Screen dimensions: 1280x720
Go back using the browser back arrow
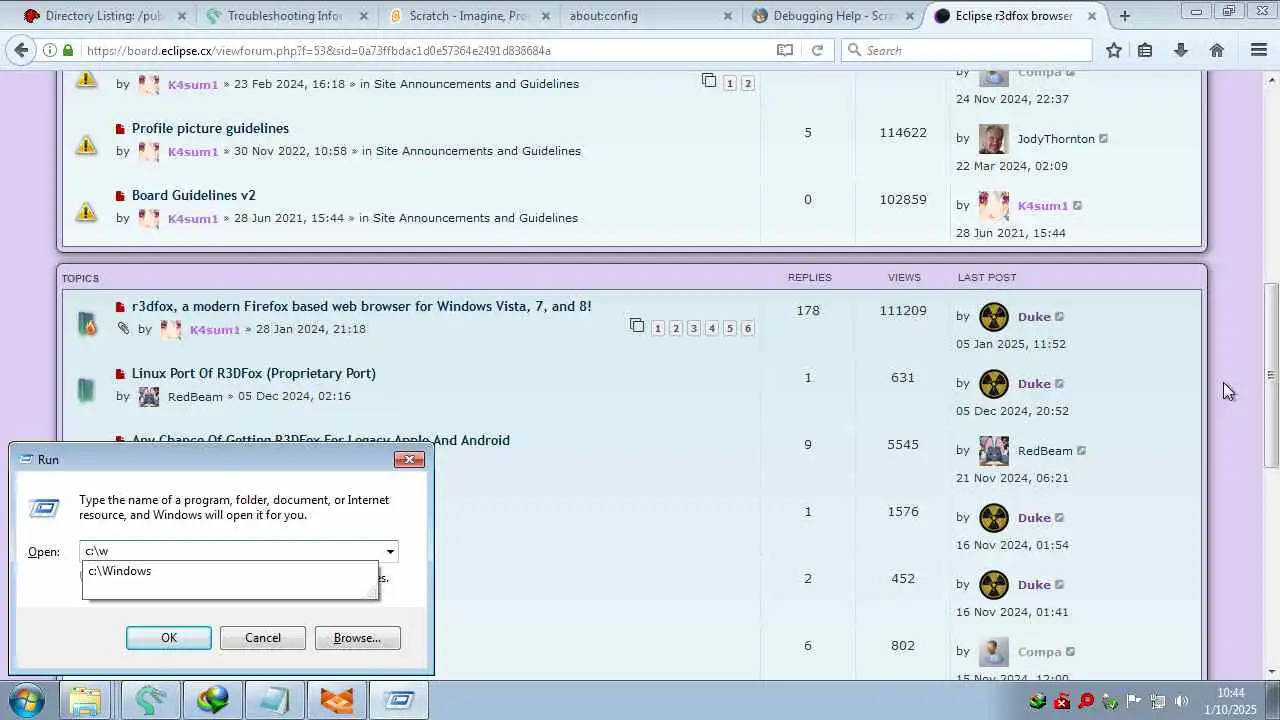(x=21, y=50)
